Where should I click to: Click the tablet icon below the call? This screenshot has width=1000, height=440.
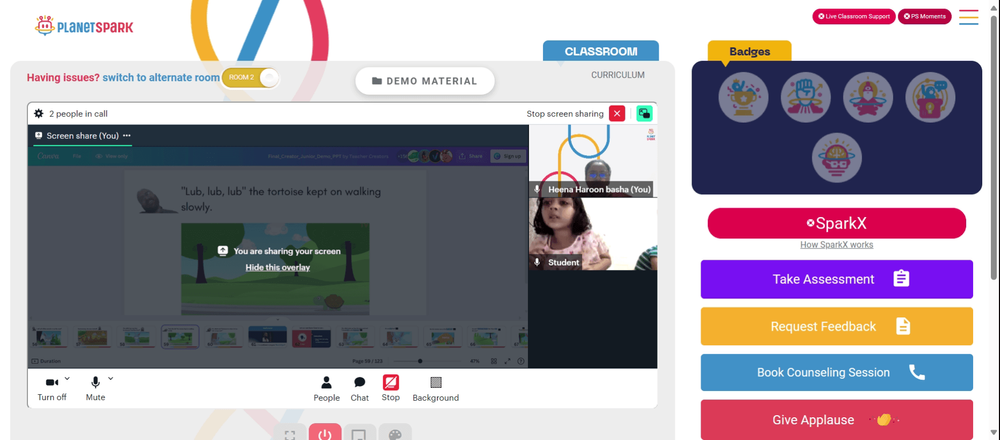(359, 435)
